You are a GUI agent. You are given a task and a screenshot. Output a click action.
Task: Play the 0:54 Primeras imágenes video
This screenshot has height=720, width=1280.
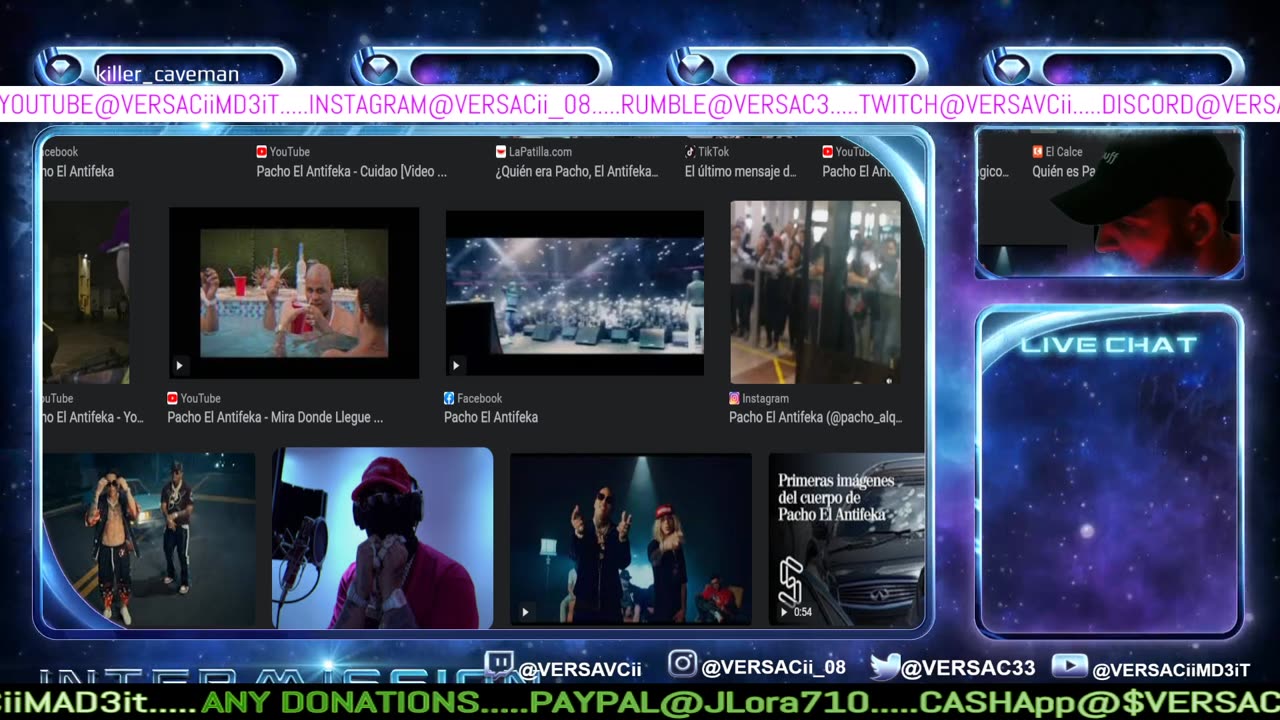(846, 540)
